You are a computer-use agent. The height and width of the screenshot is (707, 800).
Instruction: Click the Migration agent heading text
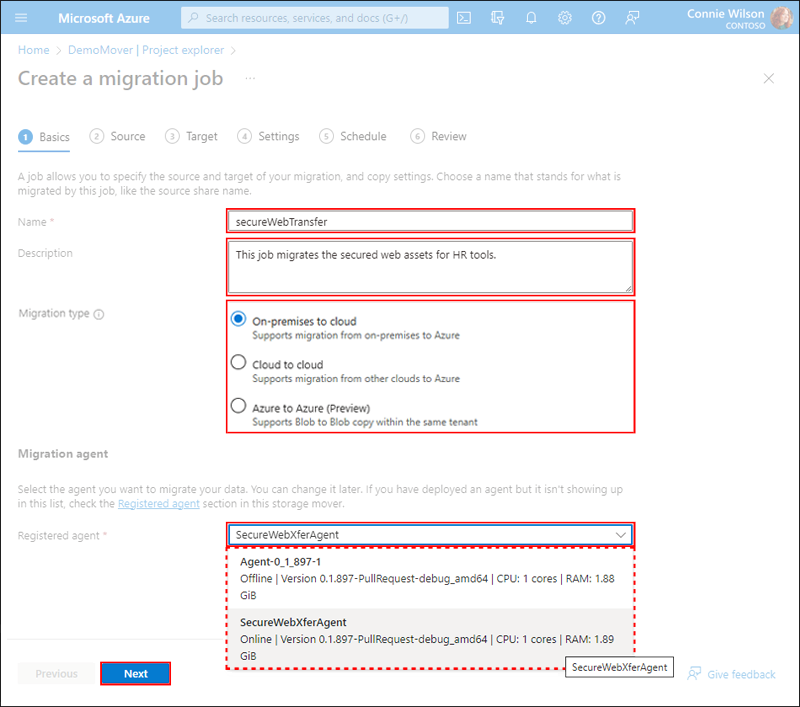(x=63, y=453)
